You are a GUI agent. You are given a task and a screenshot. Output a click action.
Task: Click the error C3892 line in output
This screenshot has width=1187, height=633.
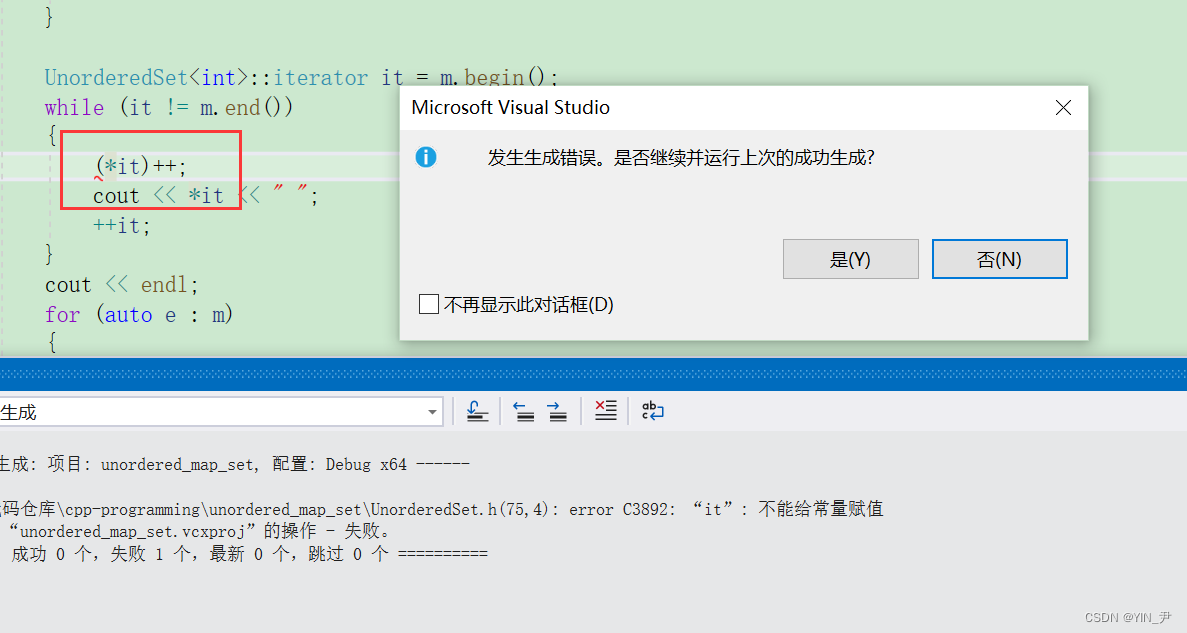(x=441, y=509)
